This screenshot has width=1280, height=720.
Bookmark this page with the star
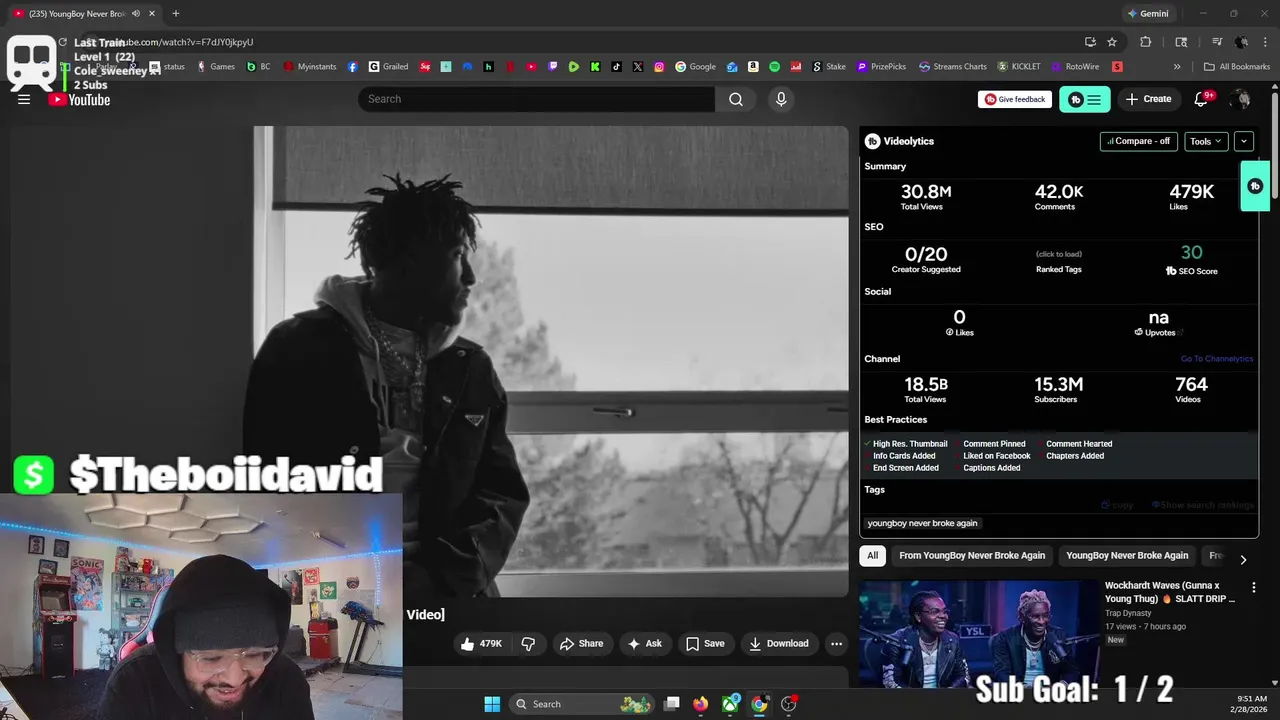[x=1112, y=42]
